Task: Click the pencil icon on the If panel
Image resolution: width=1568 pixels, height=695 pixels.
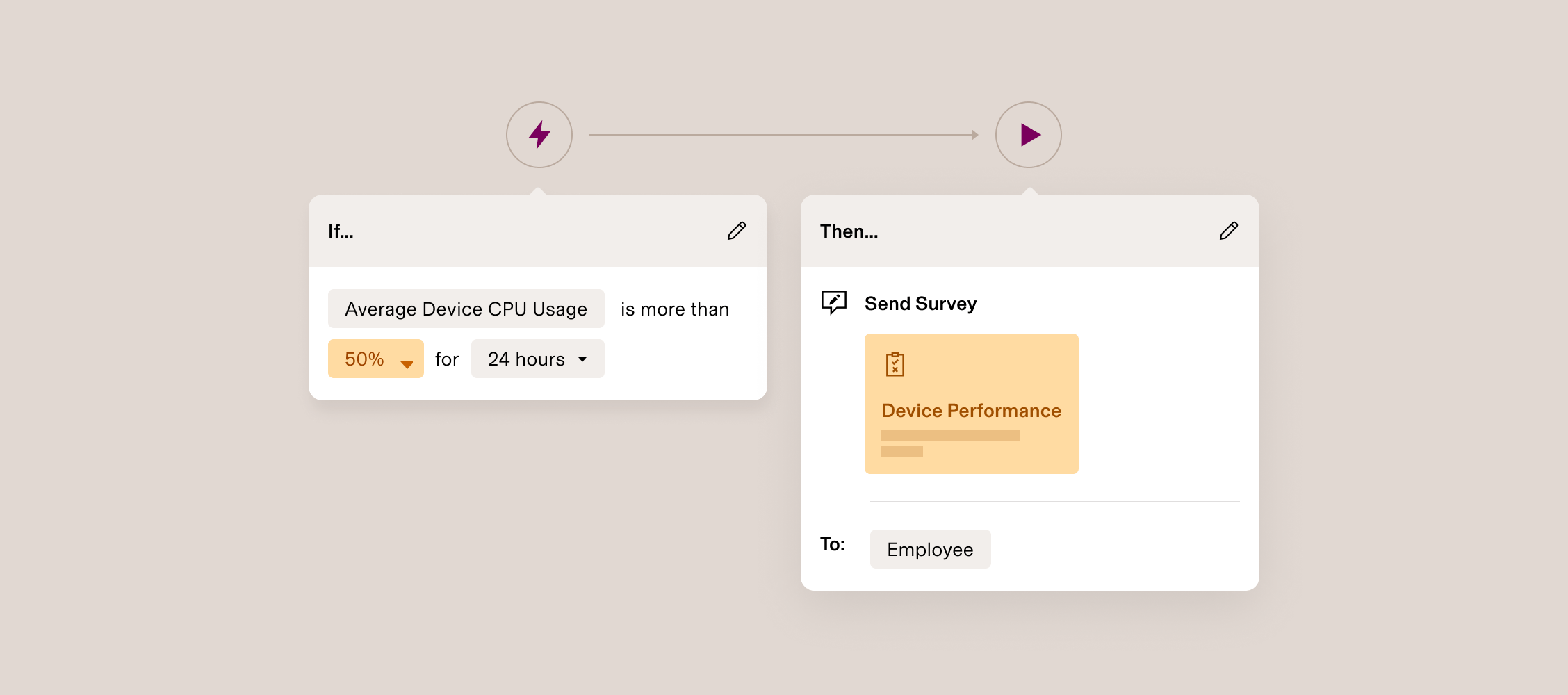Action: tap(737, 231)
